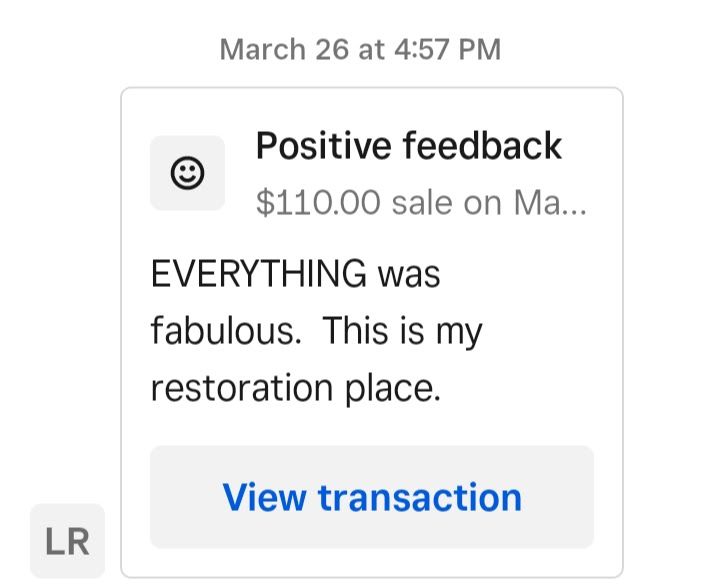This screenshot has height=587, width=720.
Task: Click the word 'Positive' in the heading
Action: click(x=323, y=146)
